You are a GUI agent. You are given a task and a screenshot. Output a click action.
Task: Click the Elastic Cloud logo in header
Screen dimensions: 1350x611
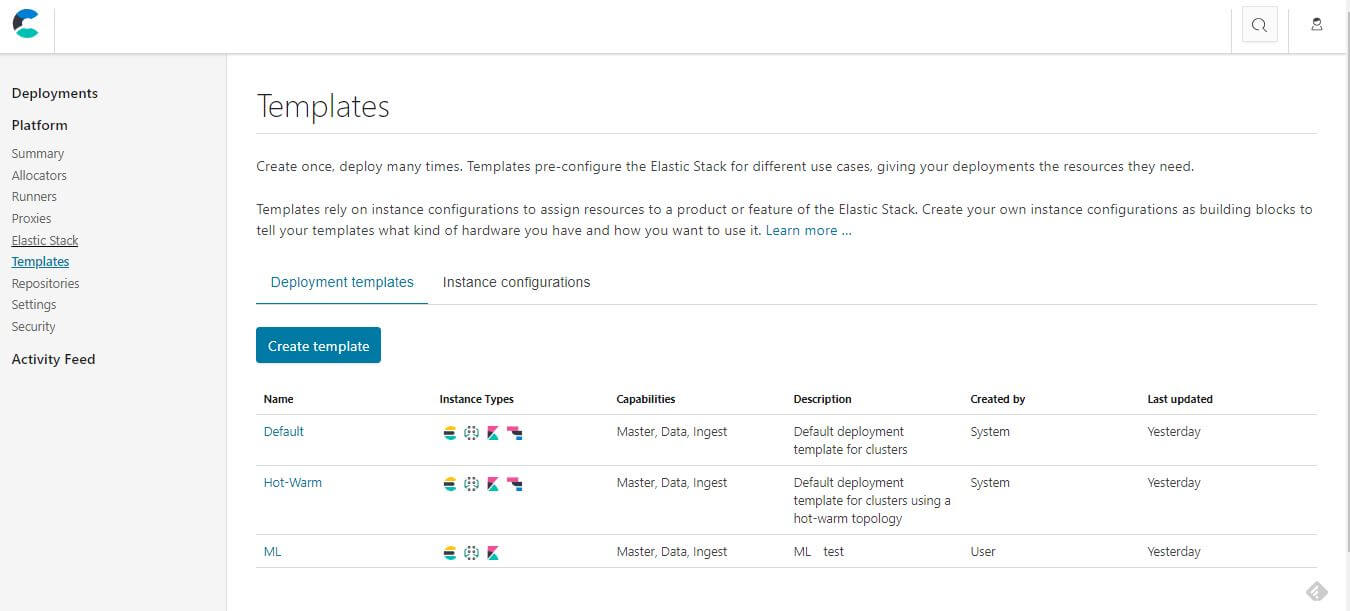27,24
